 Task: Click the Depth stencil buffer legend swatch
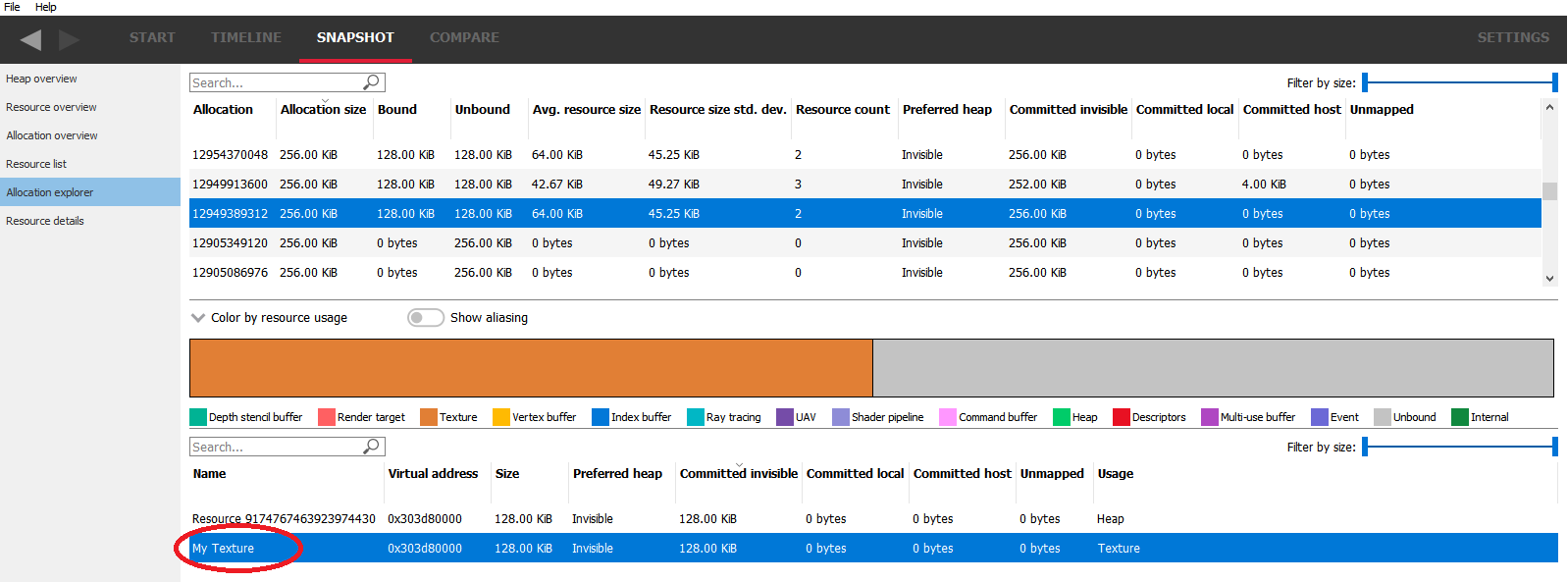click(x=198, y=417)
